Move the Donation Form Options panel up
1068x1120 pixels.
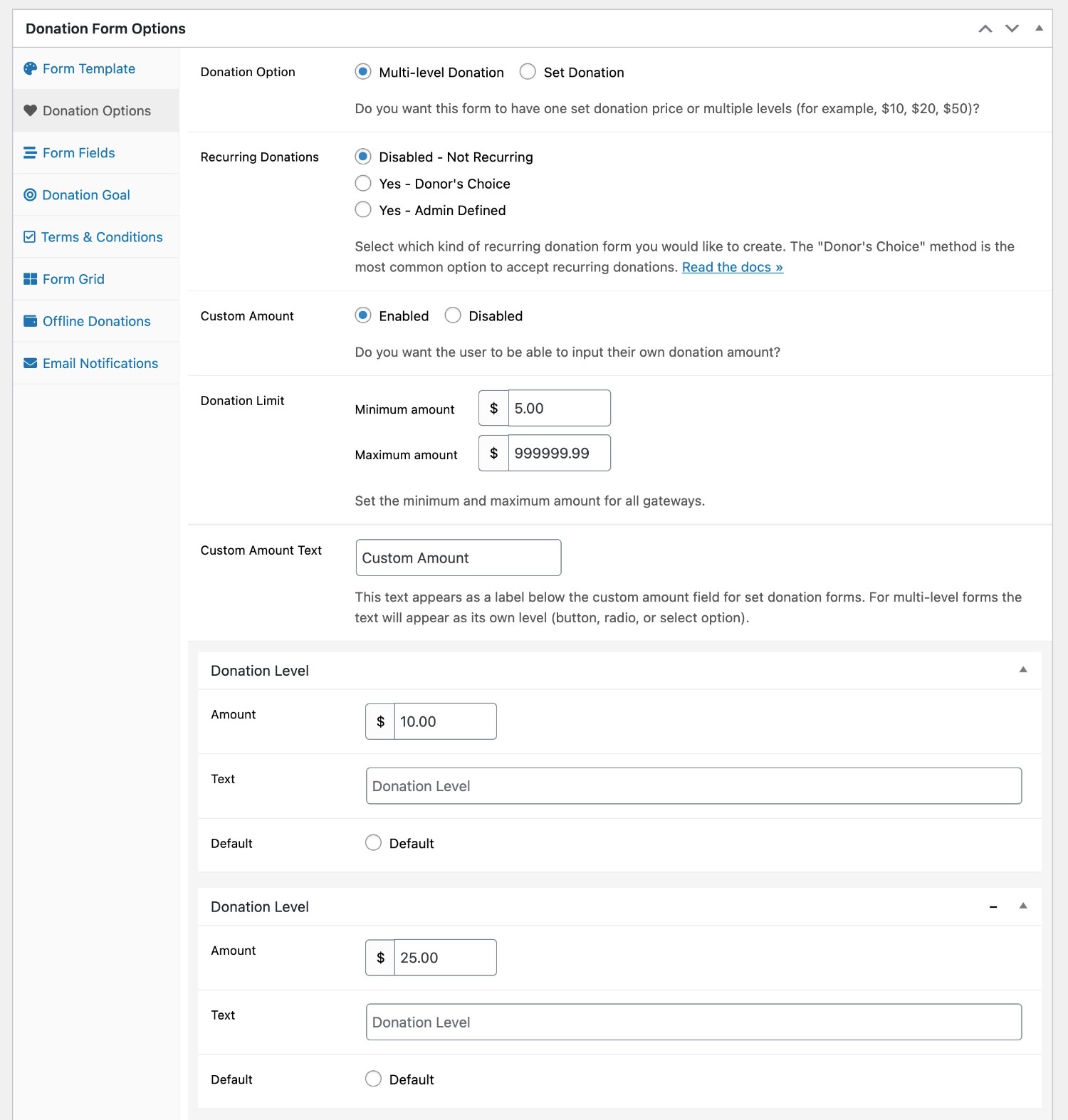point(985,28)
